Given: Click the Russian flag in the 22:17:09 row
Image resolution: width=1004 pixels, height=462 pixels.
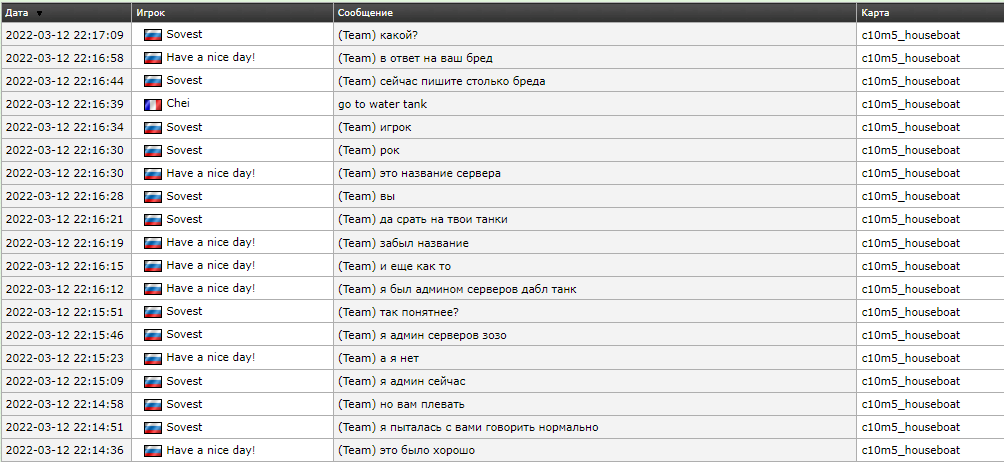Looking at the screenshot, I should point(153,34).
